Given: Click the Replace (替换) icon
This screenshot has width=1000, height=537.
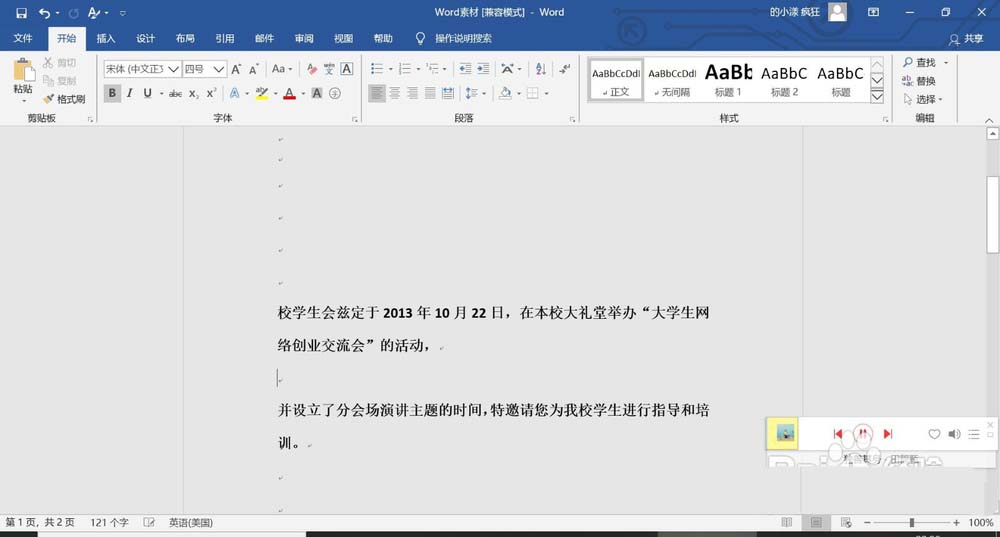Looking at the screenshot, I should coord(919,81).
